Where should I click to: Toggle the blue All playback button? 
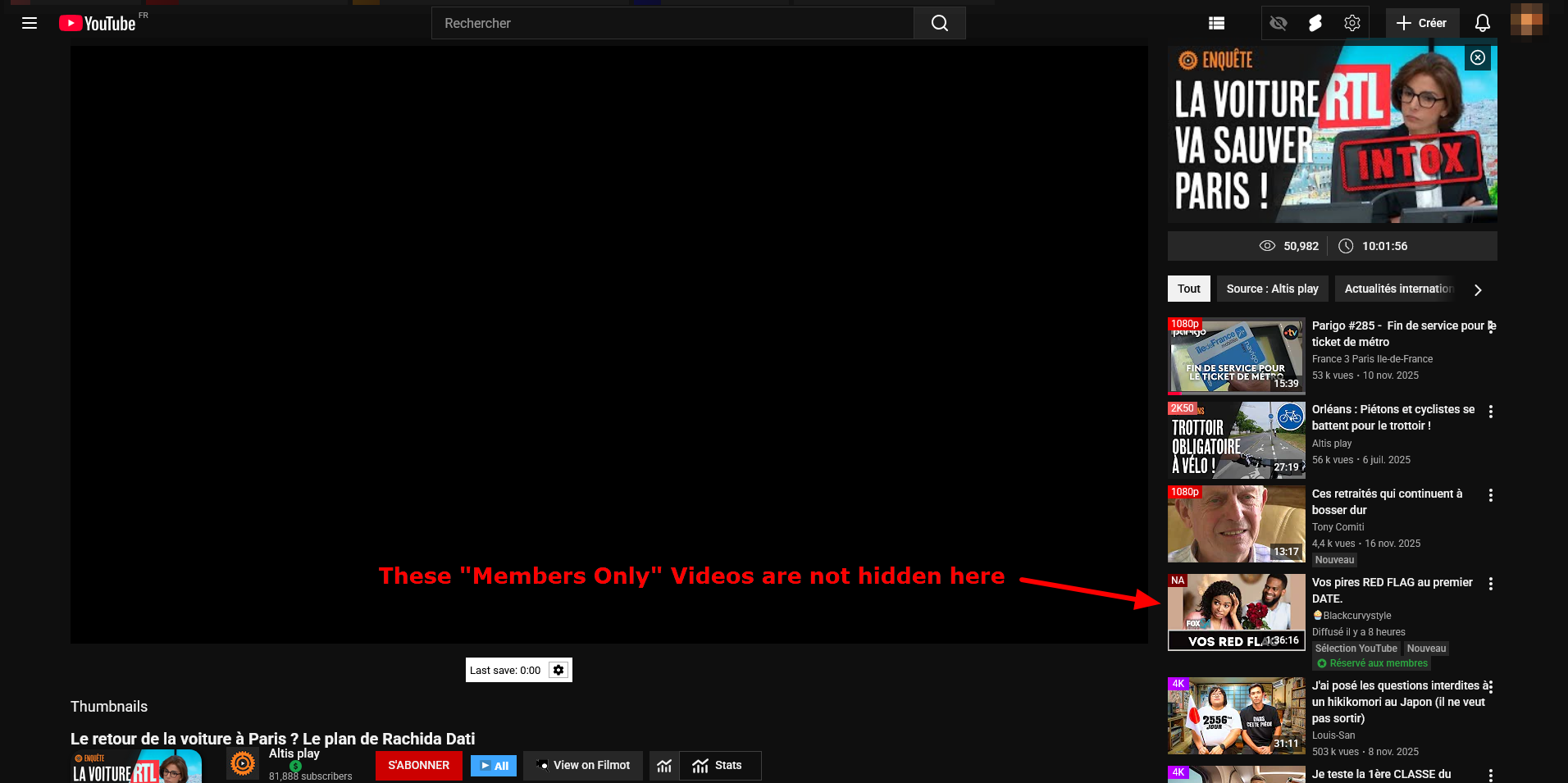(494, 766)
